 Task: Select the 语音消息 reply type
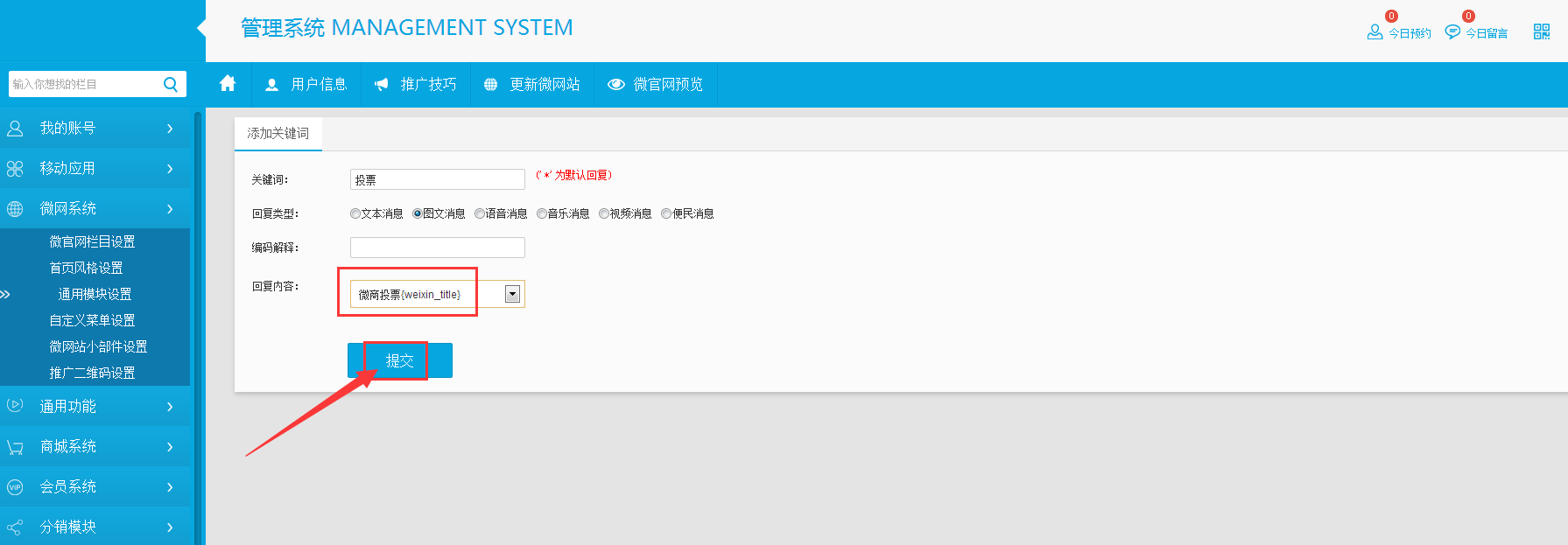tap(480, 213)
